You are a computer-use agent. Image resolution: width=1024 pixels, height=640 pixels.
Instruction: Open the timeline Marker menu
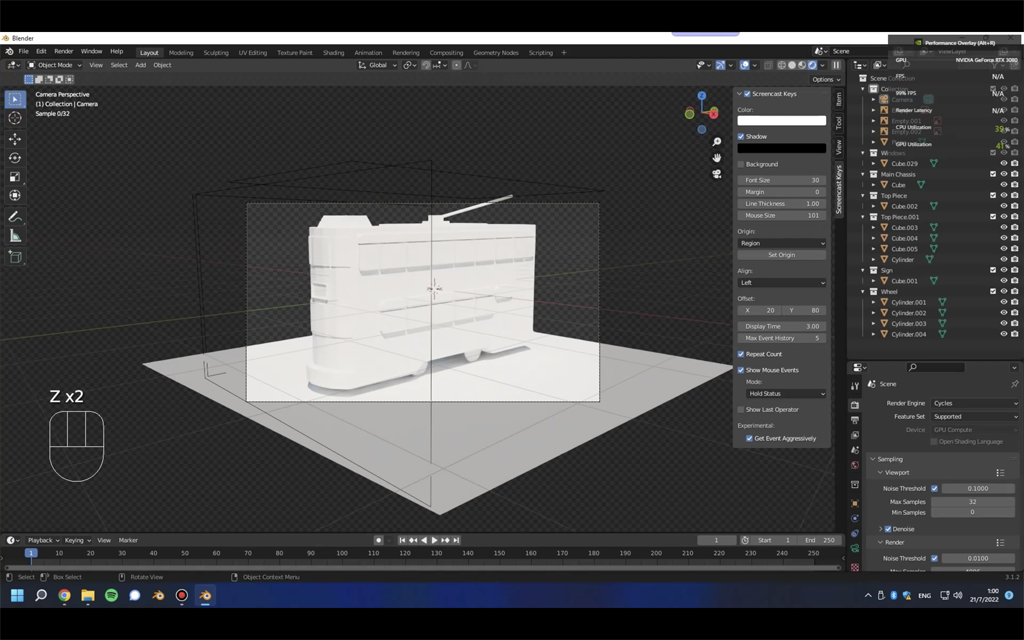tap(128, 540)
